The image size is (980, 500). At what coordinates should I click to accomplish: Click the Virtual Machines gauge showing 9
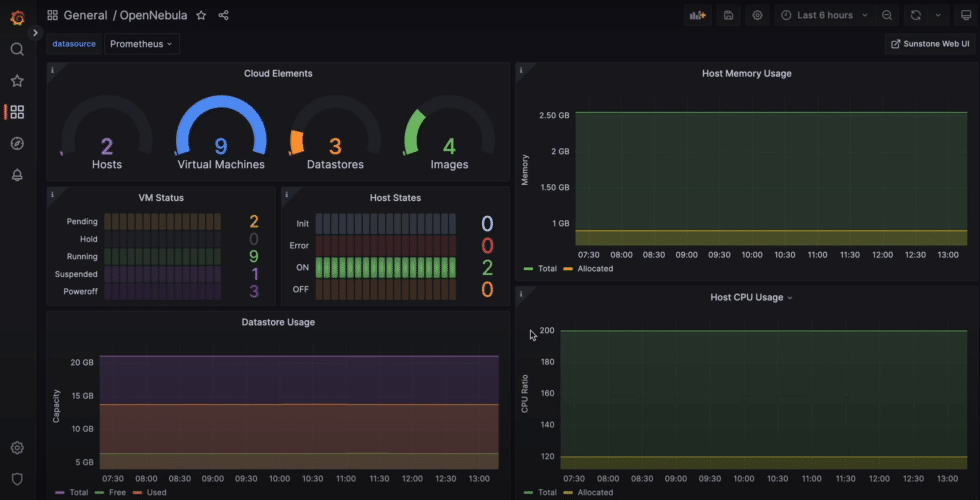(x=221, y=134)
